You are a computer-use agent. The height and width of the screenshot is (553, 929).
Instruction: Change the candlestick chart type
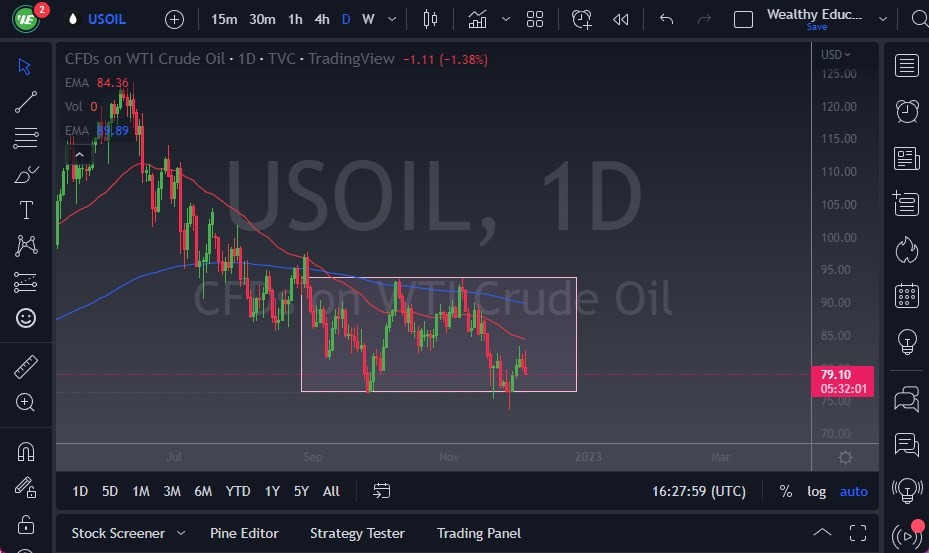[430, 20]
